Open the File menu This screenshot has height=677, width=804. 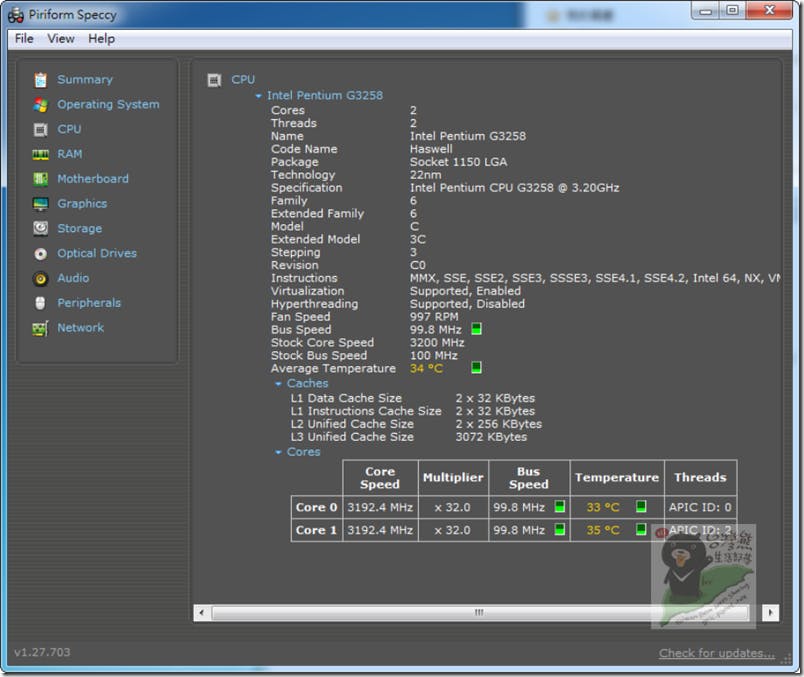24,39
